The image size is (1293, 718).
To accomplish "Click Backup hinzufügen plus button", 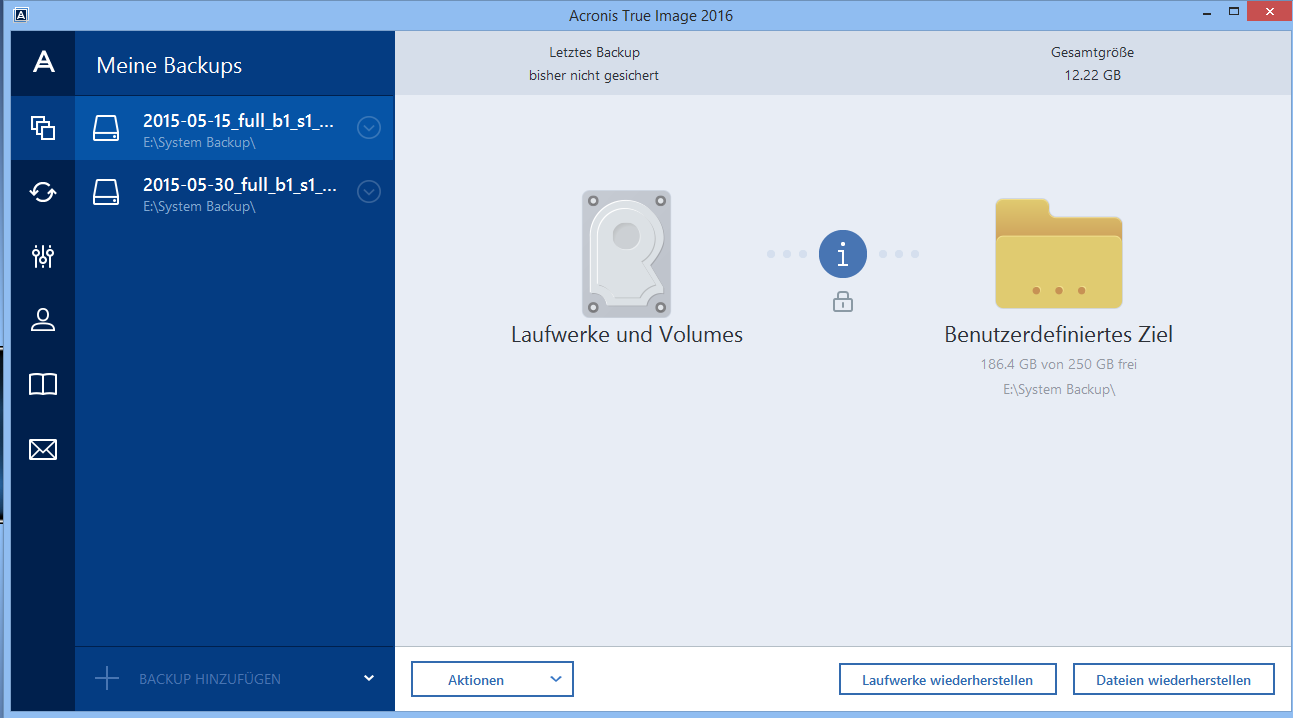I will click(107, 679).
